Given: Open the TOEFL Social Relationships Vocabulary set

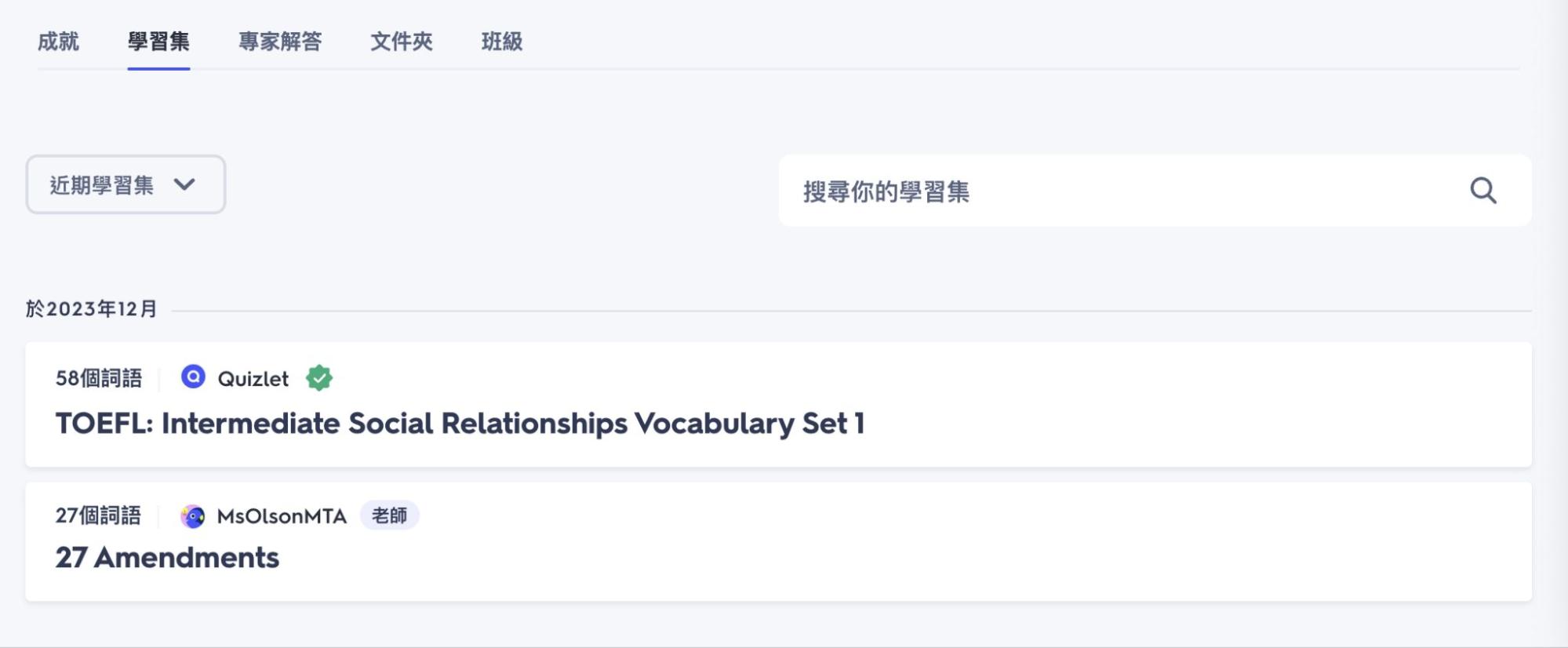Looking at the screenshot, I should click(459, 424).
